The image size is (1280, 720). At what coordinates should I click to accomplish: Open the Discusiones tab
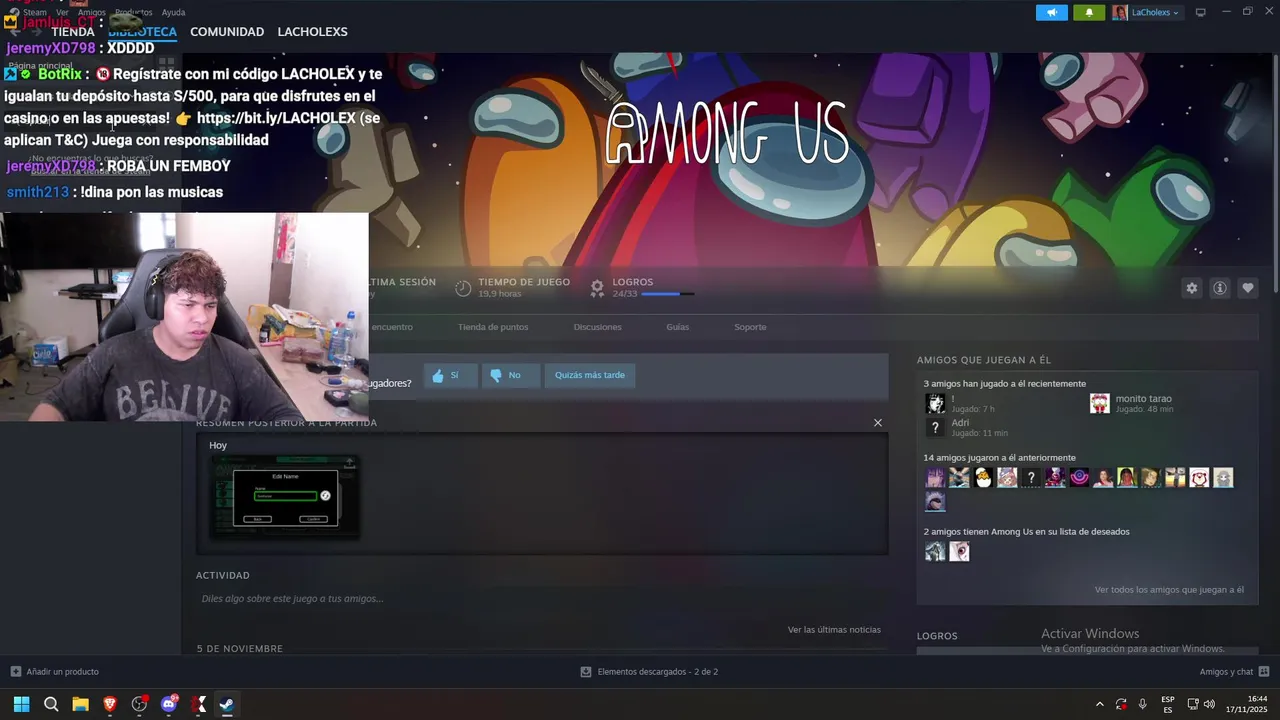tap(597, 327)
